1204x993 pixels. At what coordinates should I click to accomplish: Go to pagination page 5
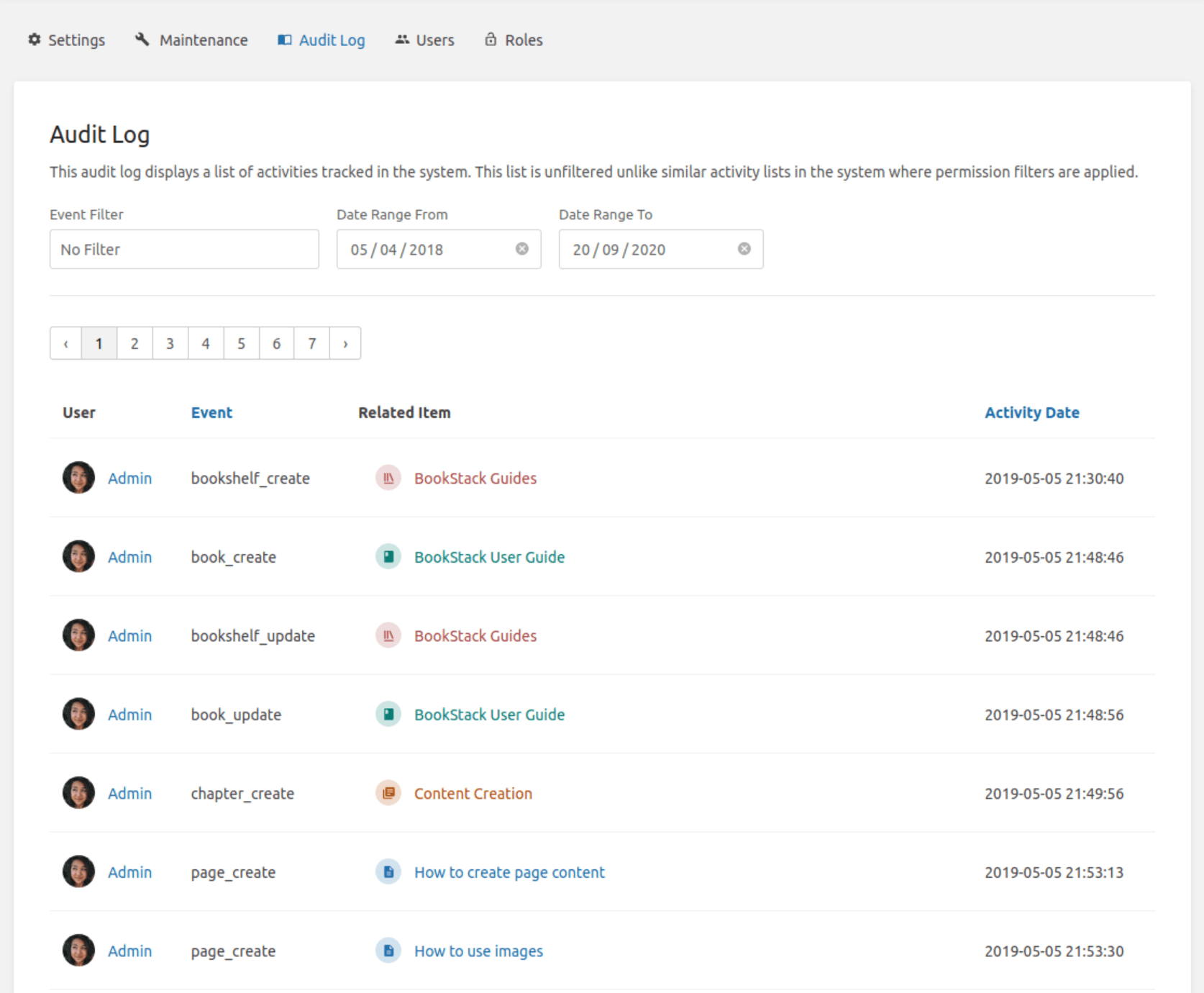pyautogui.click(x=241, y=344)
